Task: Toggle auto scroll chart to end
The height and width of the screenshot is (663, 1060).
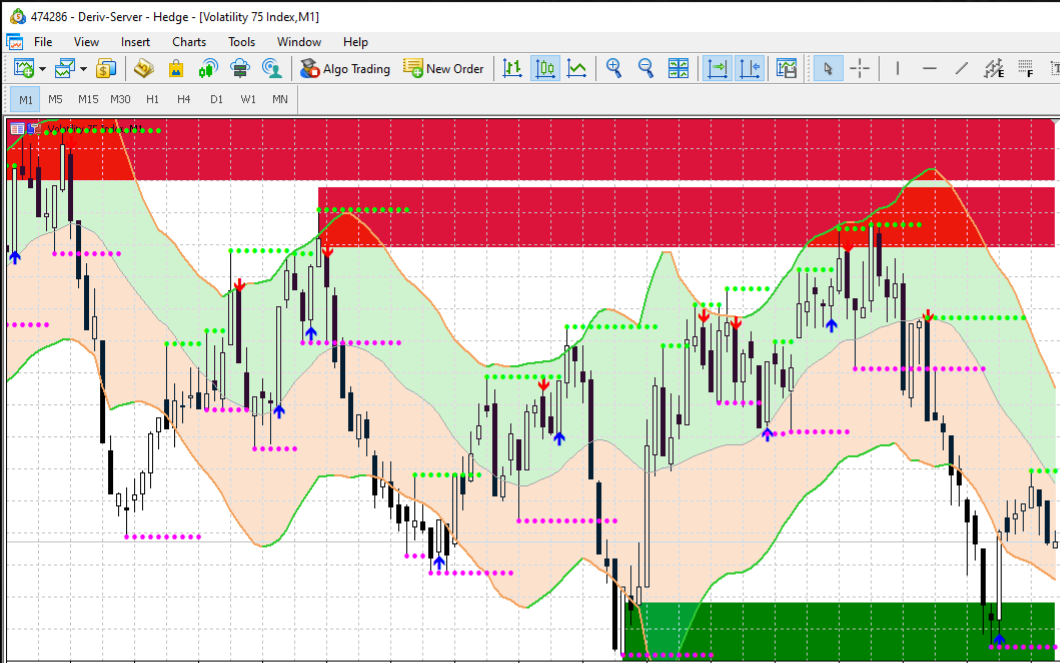Action: [717, 68]
